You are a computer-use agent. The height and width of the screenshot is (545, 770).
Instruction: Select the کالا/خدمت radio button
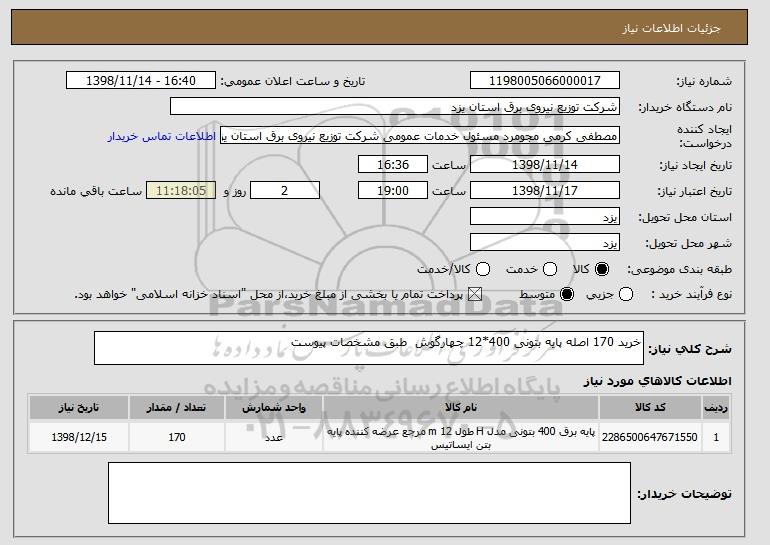pyautogui.click(x=483, y=269)
